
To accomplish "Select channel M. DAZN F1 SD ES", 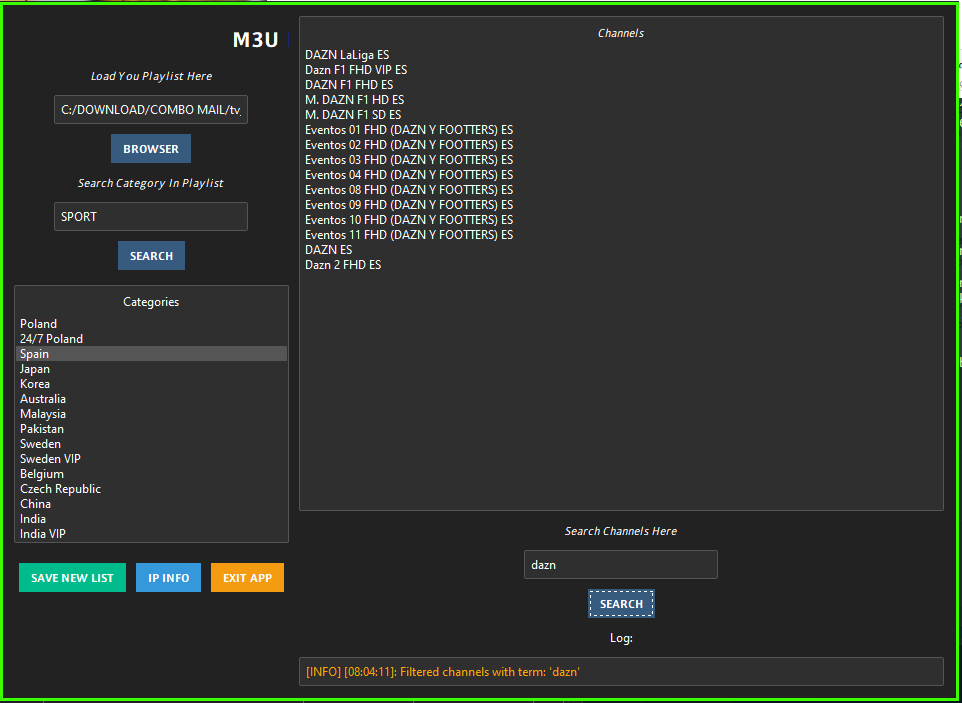I will pos(621,115).
